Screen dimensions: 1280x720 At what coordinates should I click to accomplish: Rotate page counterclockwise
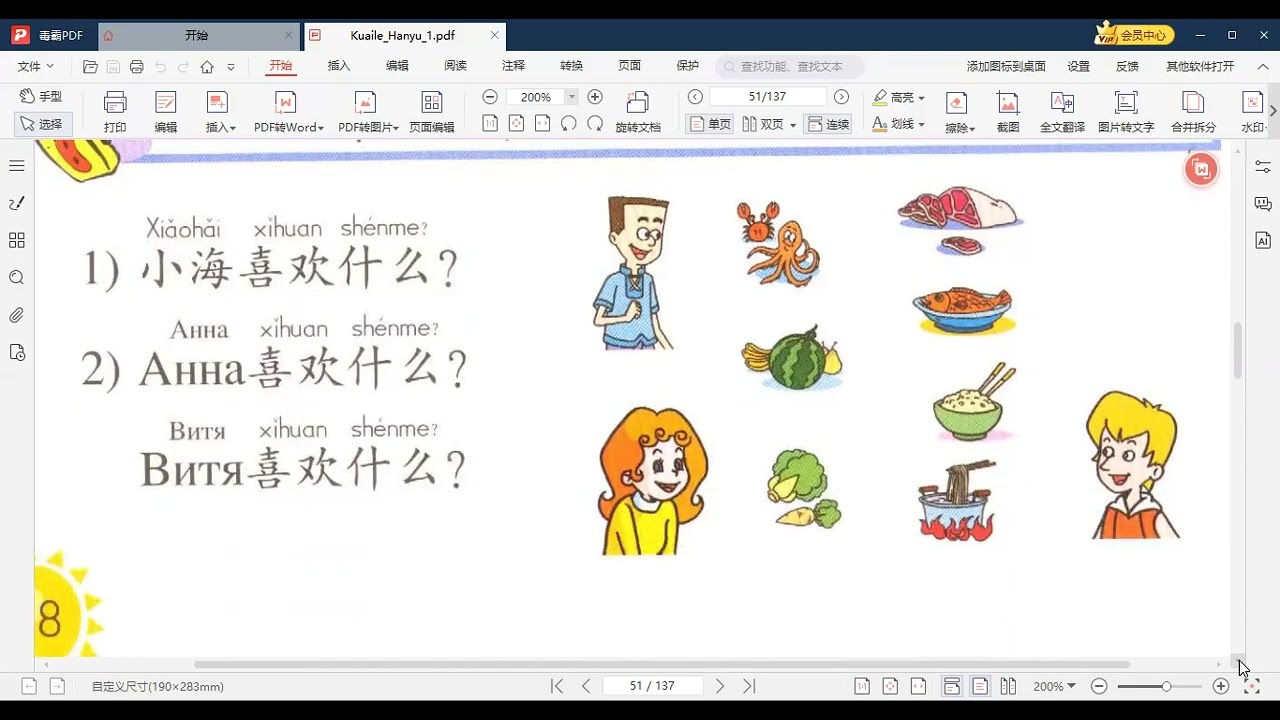pyautogui.click(x=568, y=124)
